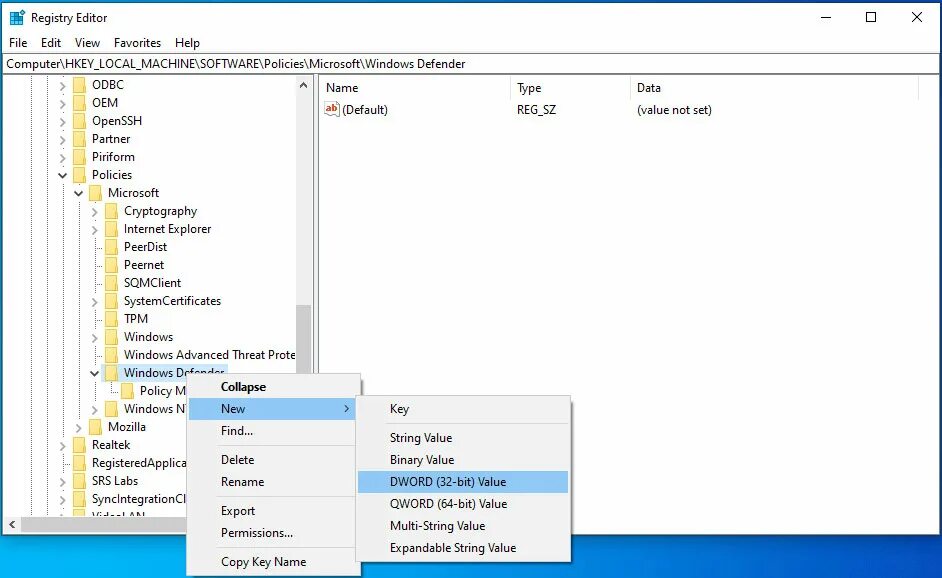Click the Piriform folder icon

point(79,157)
